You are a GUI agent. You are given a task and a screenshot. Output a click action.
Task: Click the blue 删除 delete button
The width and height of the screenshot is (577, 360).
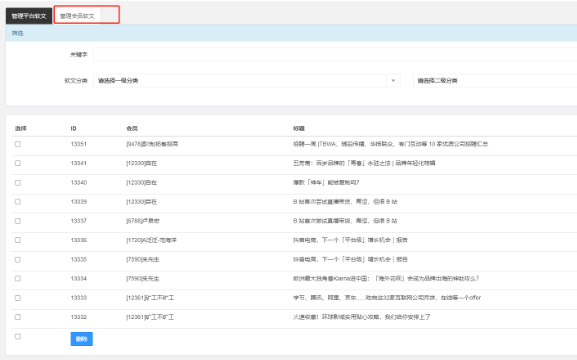82,339
